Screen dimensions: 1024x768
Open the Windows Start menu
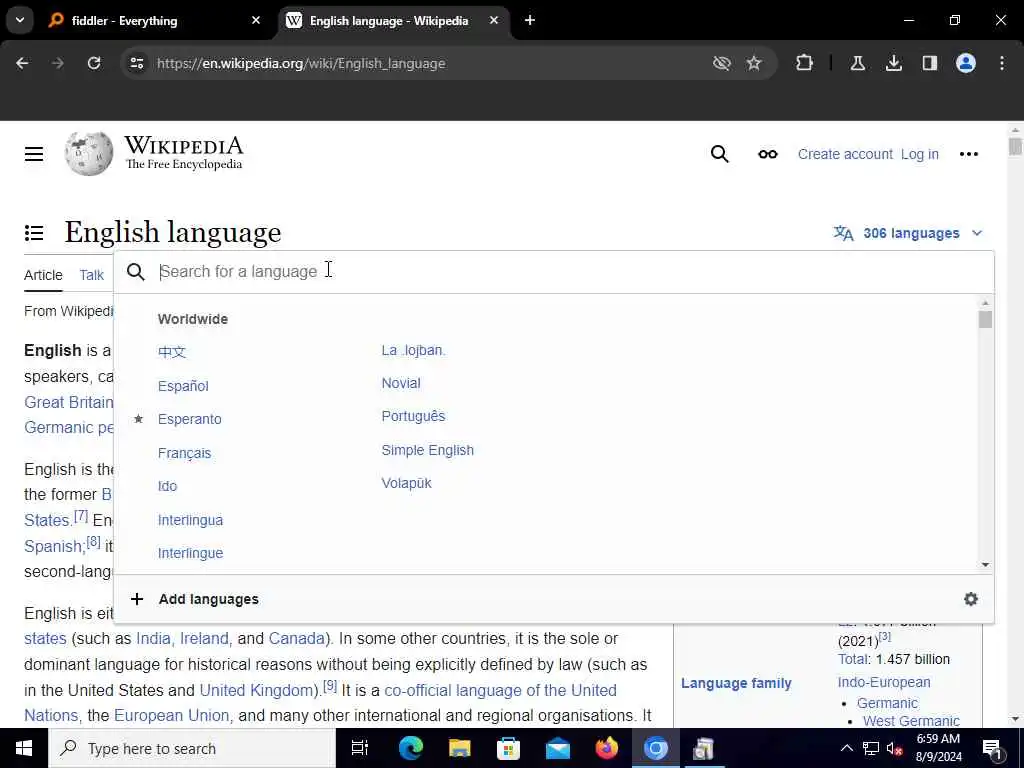click(x=24, y=748)
